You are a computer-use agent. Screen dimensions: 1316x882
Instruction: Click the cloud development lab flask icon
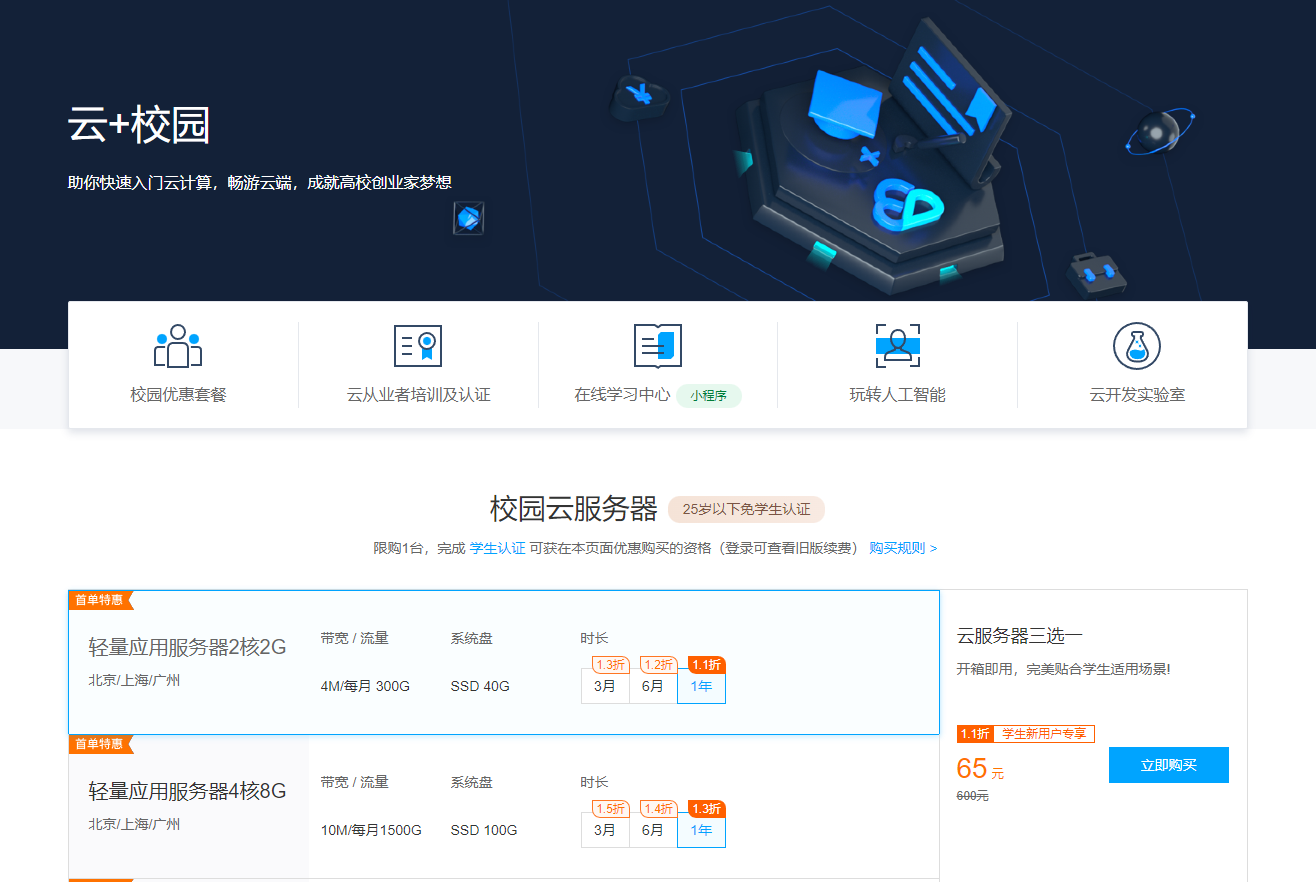(1137, 346)
